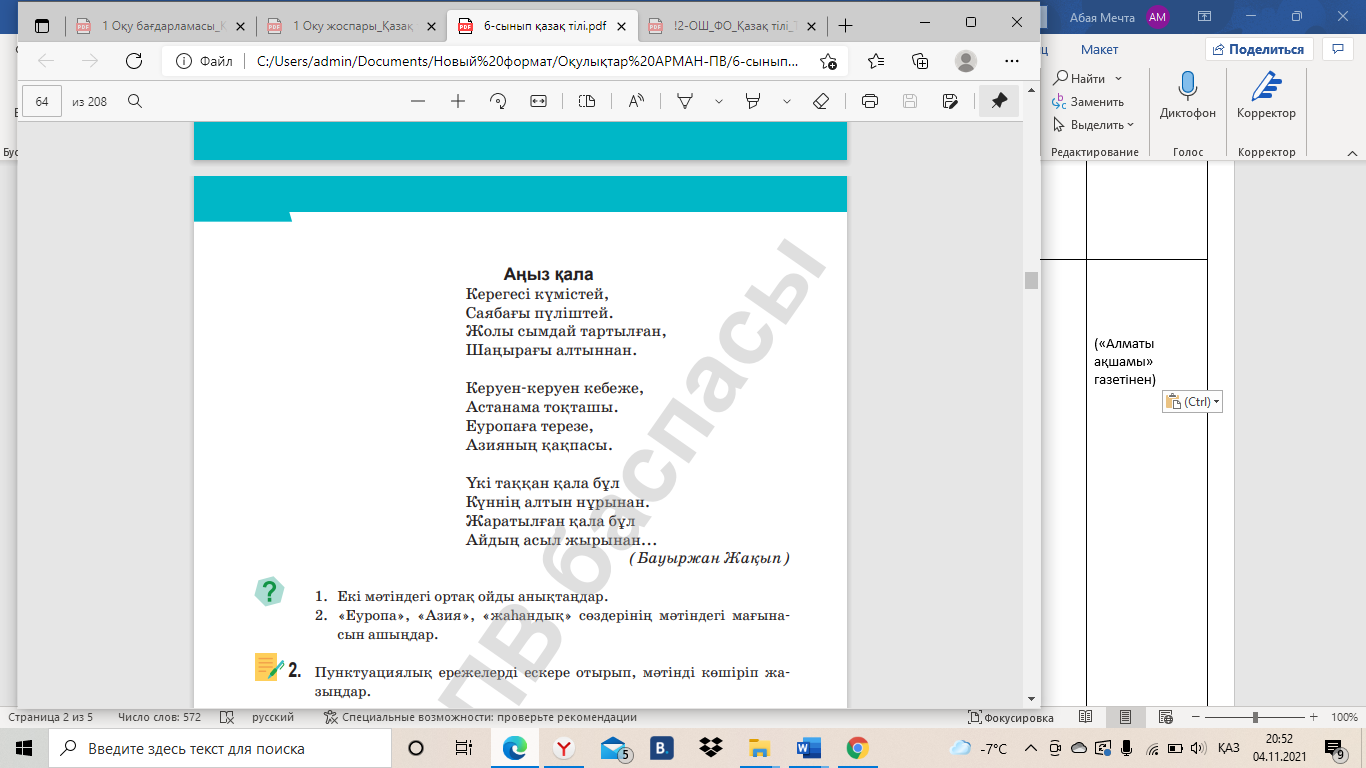Screen dimensions: 1366x768
Task: Open Edge tab actions menu icon
Action: (x=41, y=25)
